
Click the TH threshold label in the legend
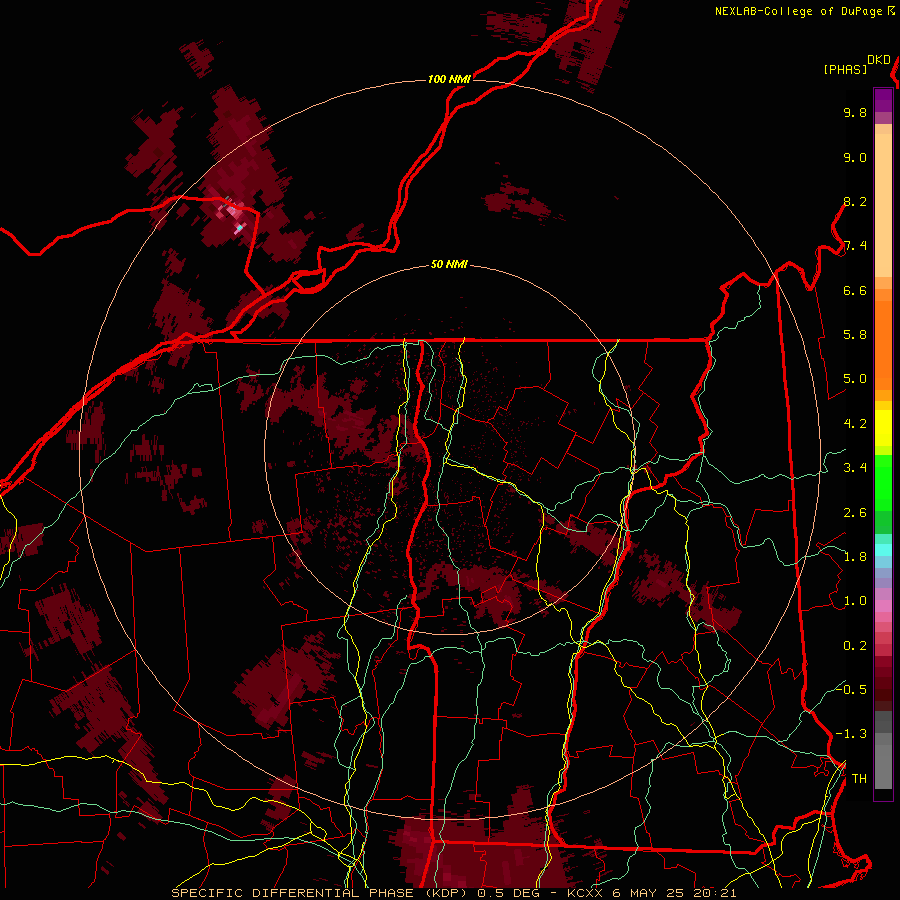(x=859, y=779)
